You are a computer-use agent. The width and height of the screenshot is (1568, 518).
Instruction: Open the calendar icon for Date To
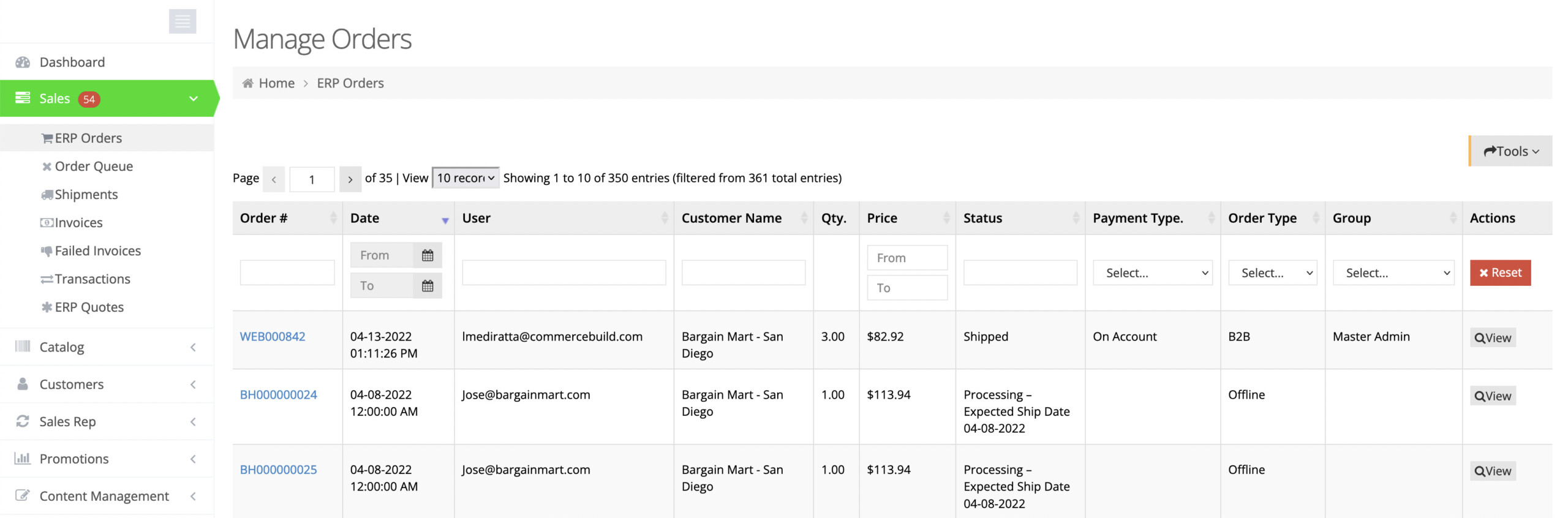[428, 286]
